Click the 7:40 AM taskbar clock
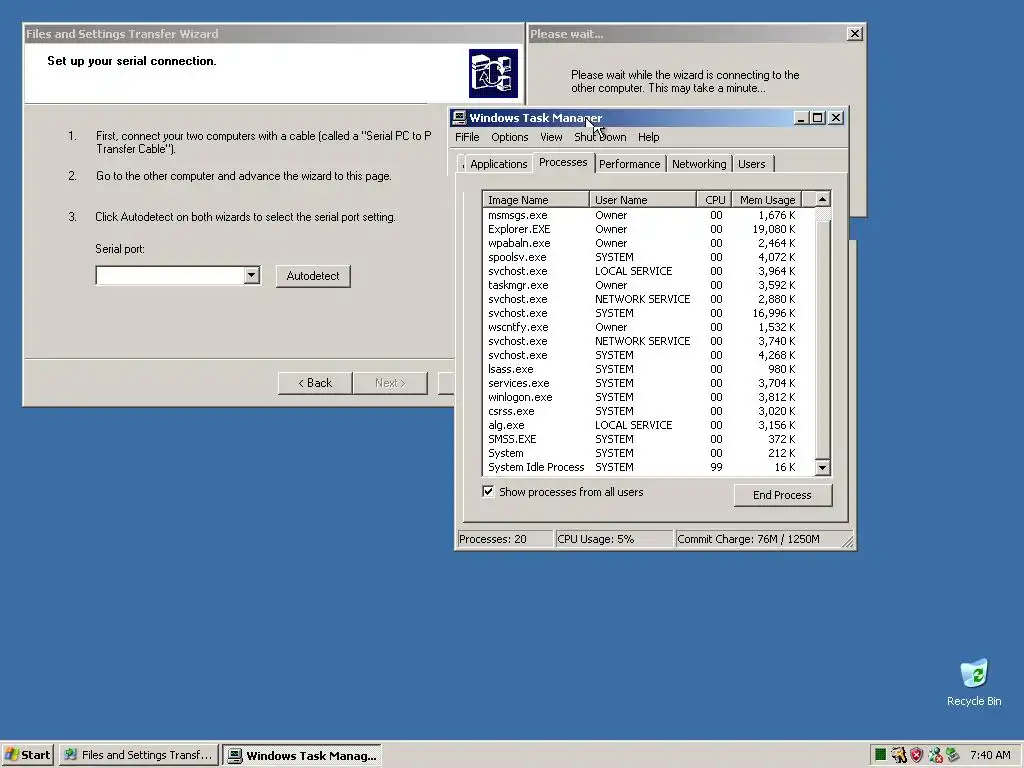Image resolution: width=1024 pixels, height=768 pixels. point(990,755)
